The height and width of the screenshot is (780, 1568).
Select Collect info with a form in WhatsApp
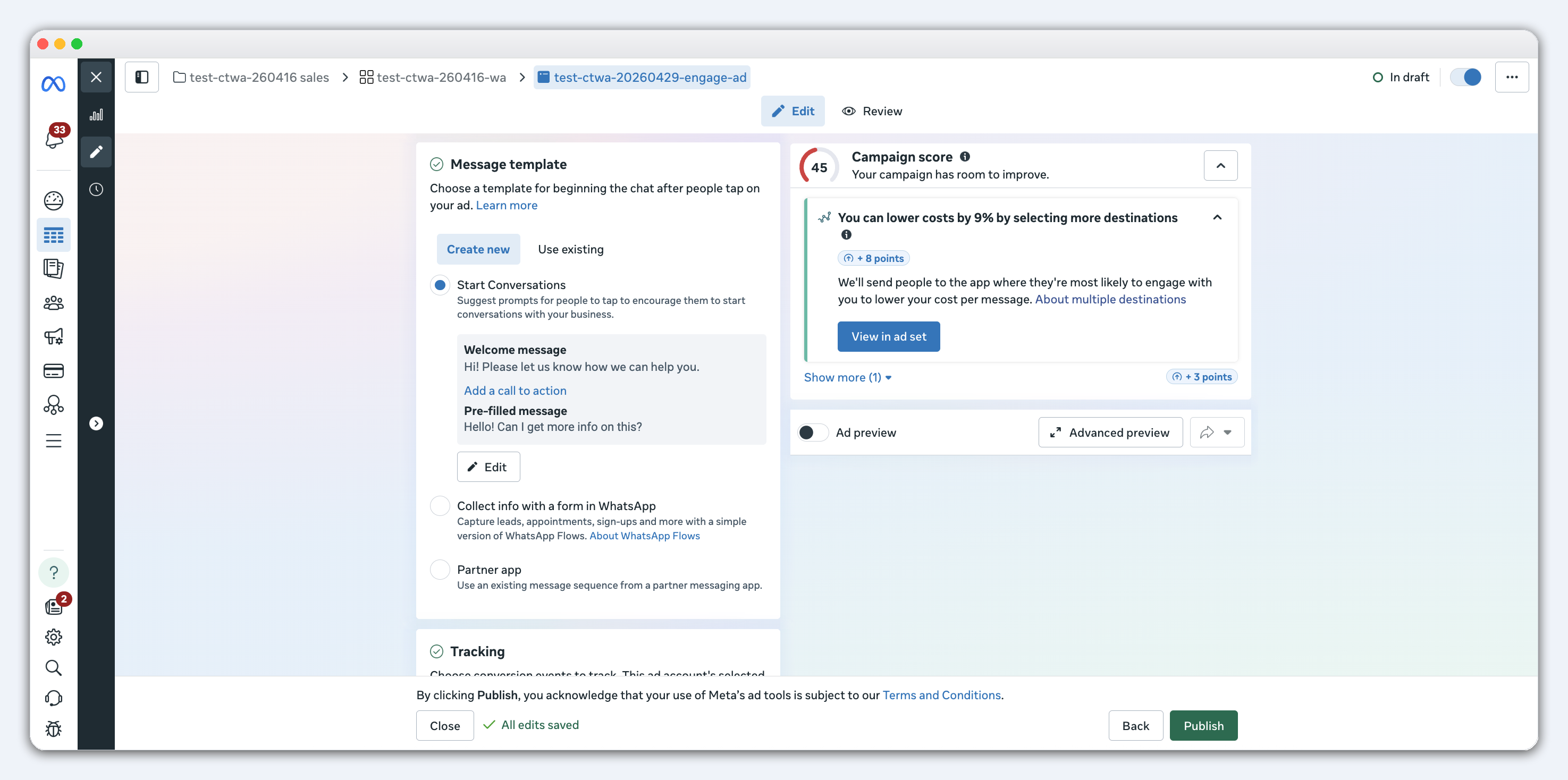(440, 506)
